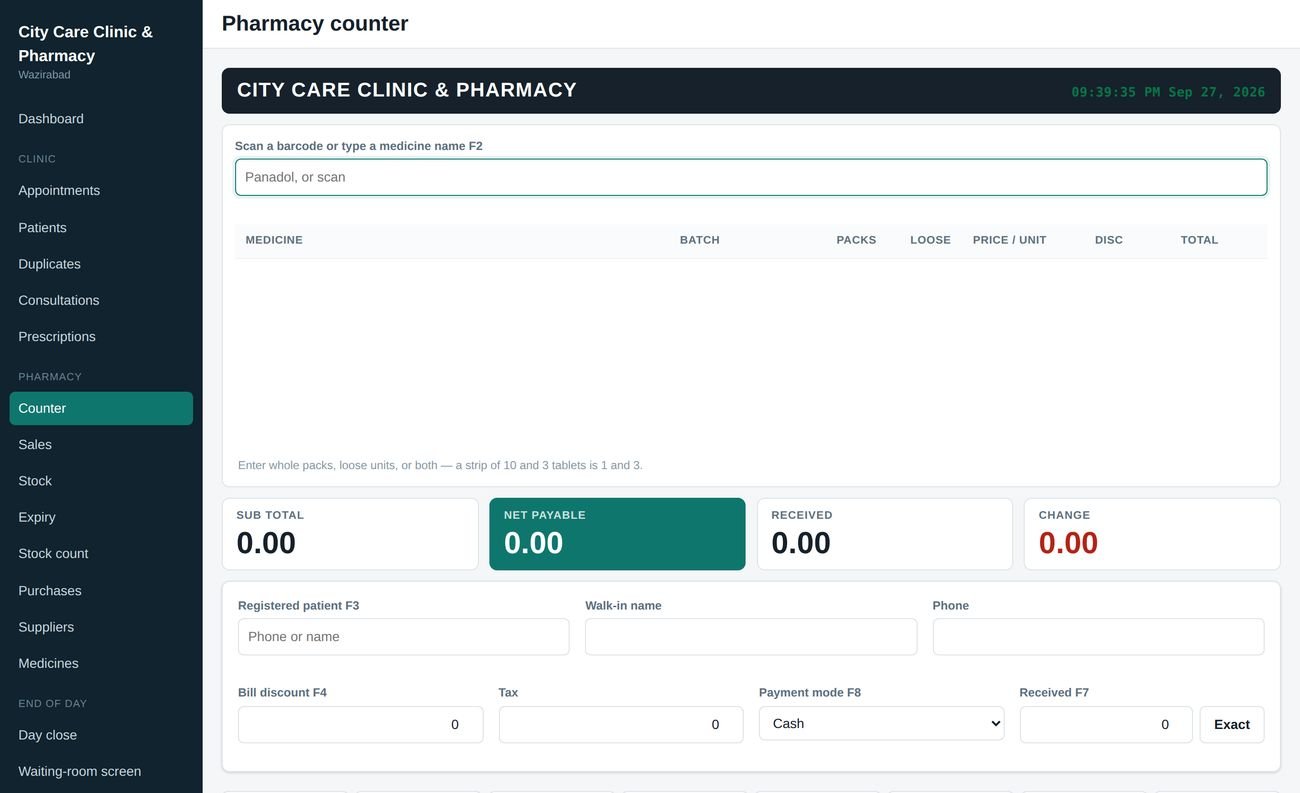Open the Waiting-room screen link
1300x793 pixels.
(101, 771)
